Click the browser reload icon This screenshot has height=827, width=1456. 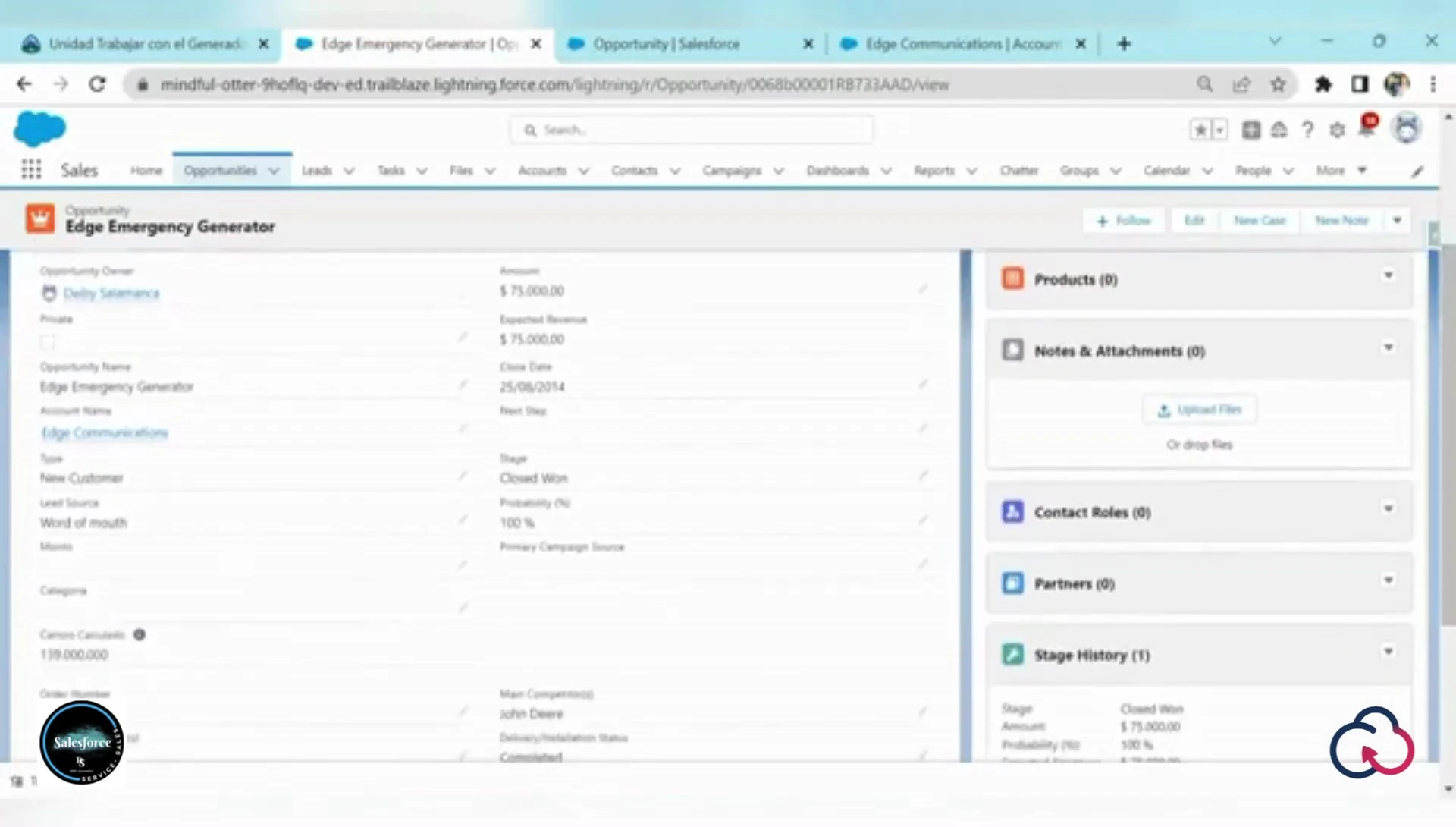pos(97,84)
